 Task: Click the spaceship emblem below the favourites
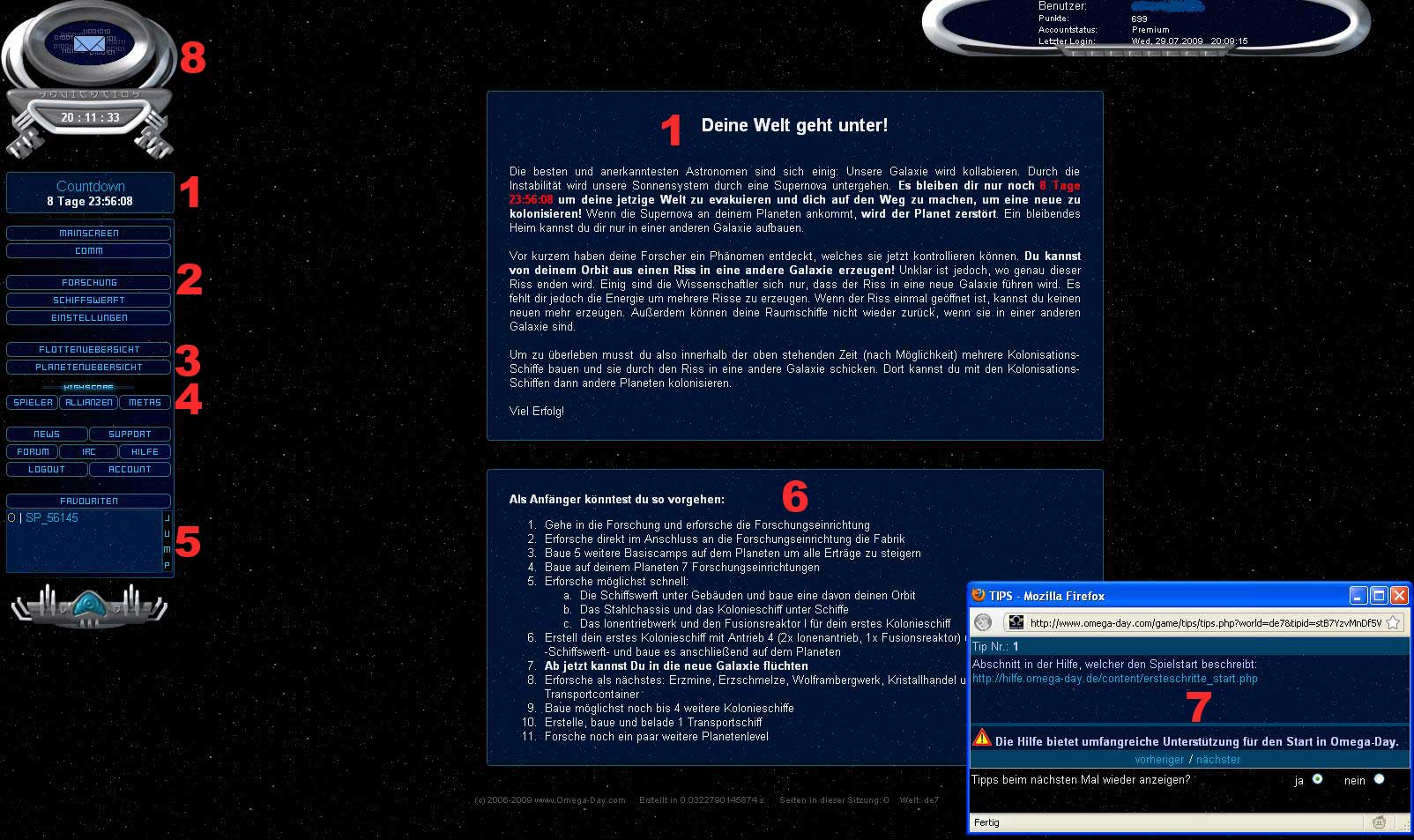(89, 605)
